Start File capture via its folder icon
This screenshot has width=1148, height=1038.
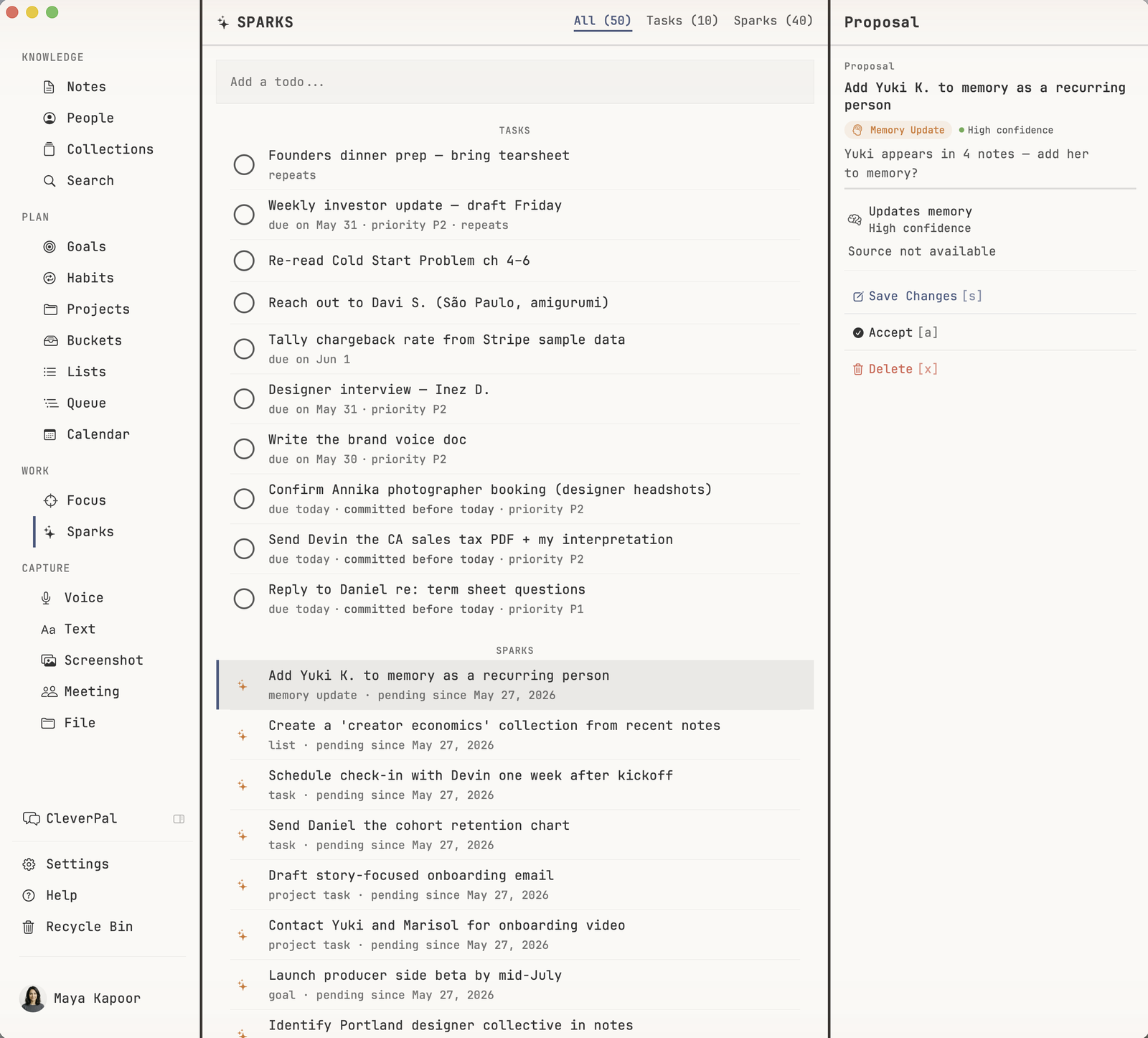pyautogui.click(x=47, y=723)
